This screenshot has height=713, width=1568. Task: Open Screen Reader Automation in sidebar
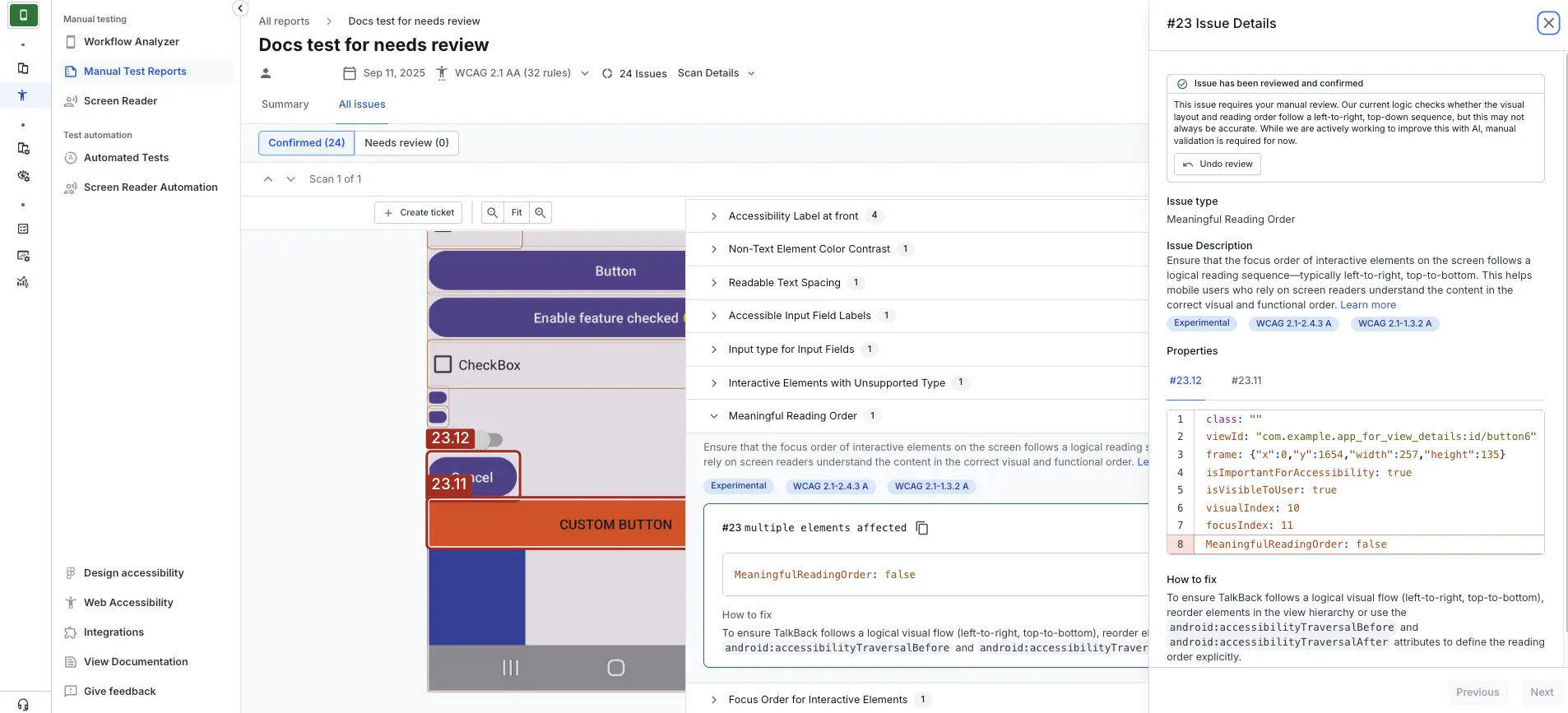pyautogui.click(x=151, y=188)
